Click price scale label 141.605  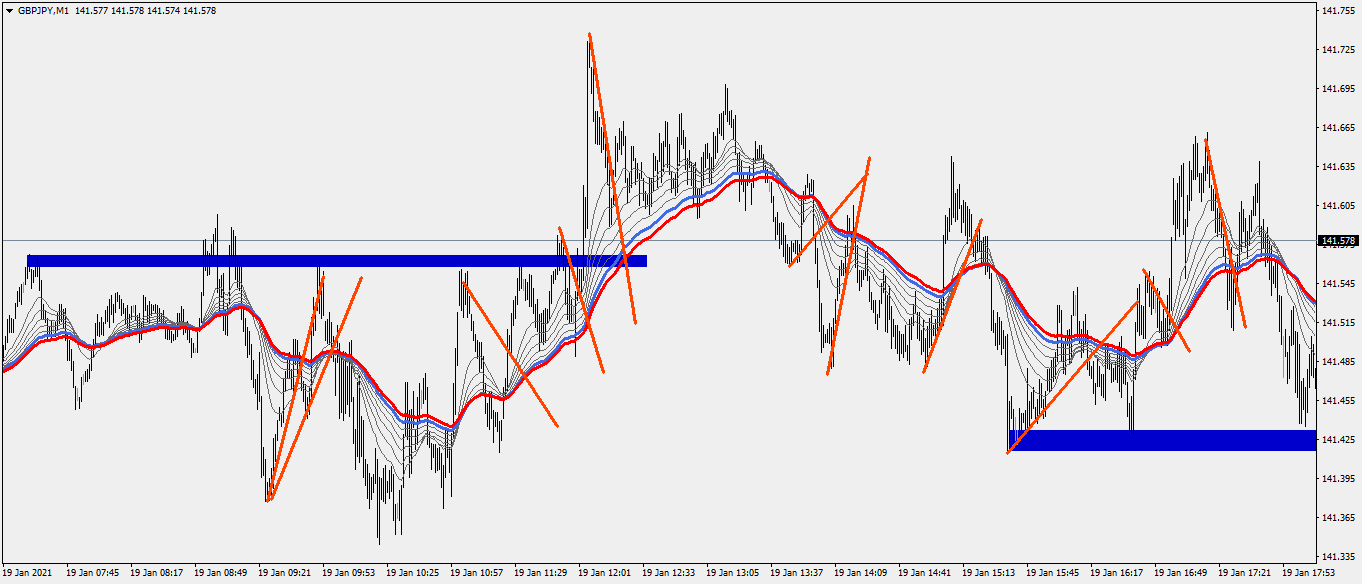click(x=1338, y=205)
